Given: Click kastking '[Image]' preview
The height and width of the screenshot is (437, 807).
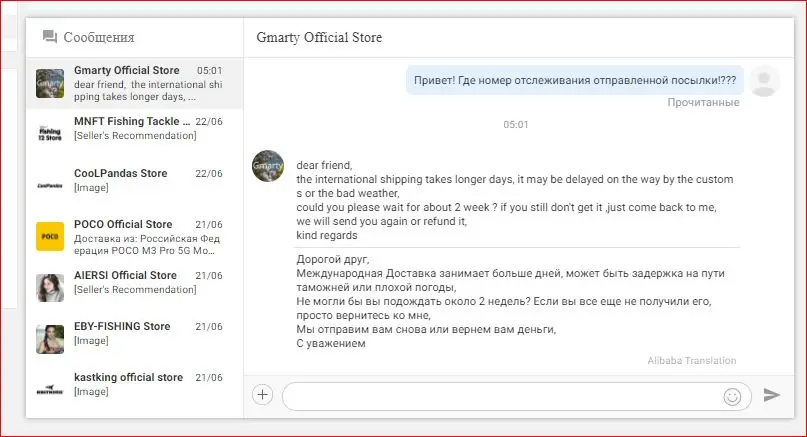Looking at the screenshot, I should [x=91, y=391].
